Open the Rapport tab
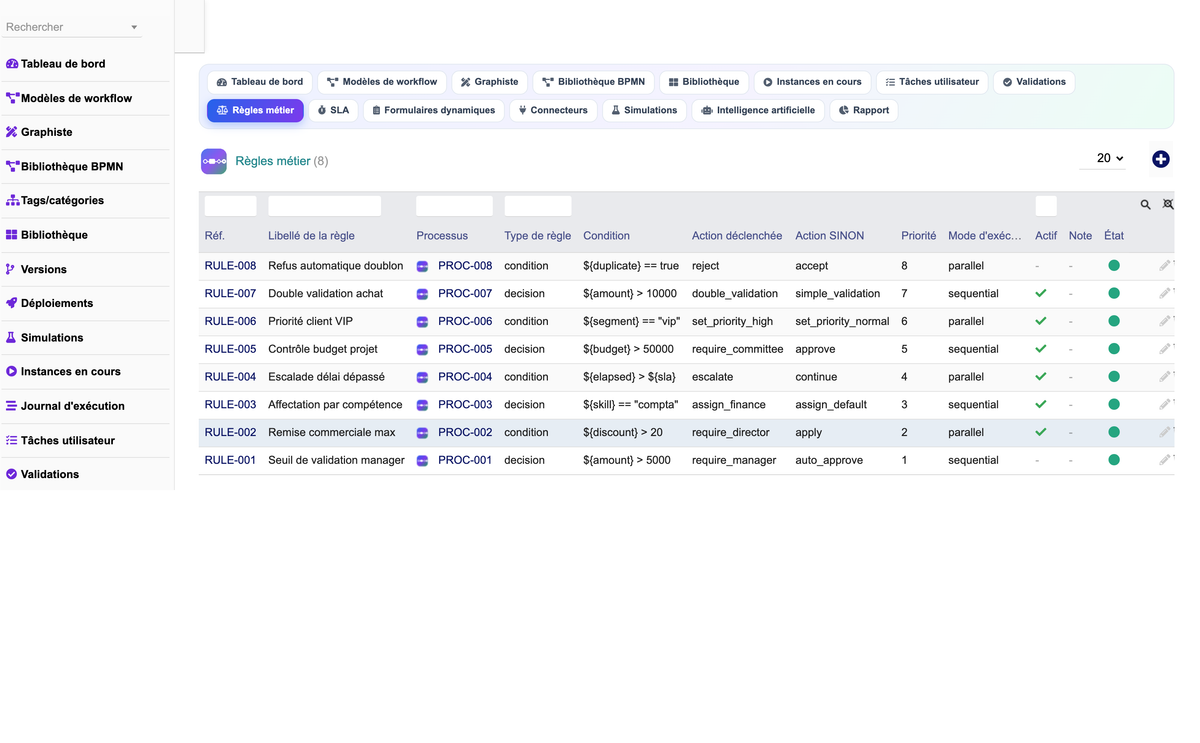Screen dimensions: 1200x743 (x=863, y=110)
